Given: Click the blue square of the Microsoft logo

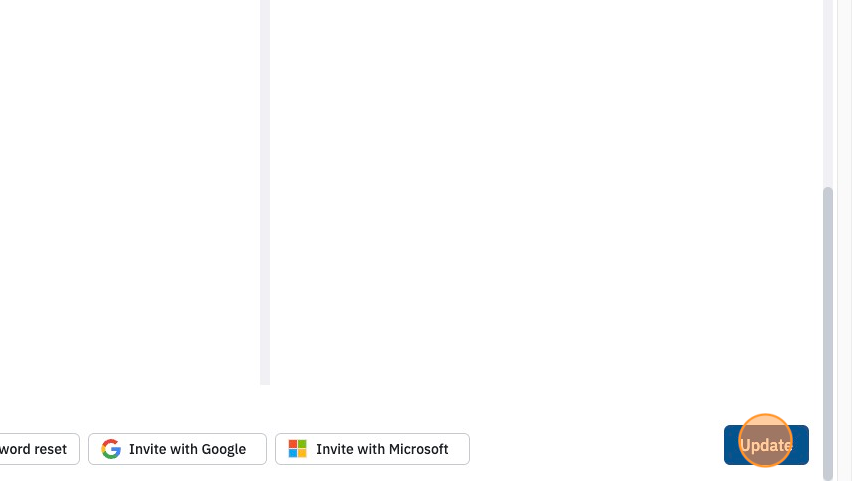Looking at the screenshot, I should (293, 454).
